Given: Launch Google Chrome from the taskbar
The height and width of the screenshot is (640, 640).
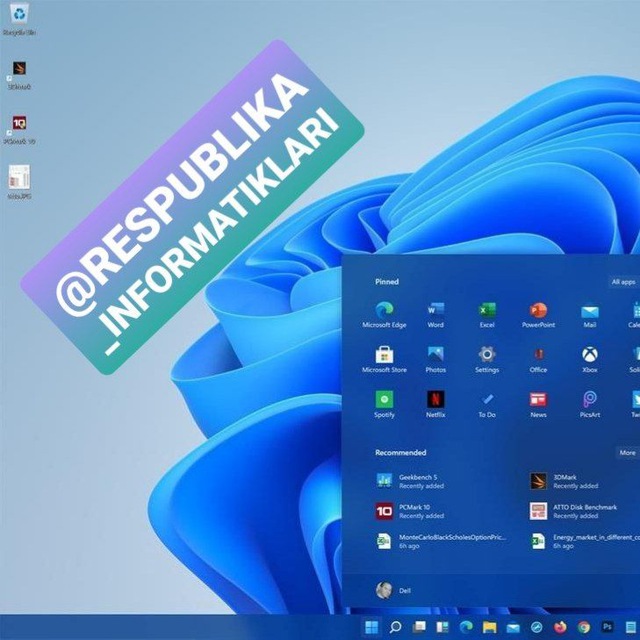Looking at the screenshot, I should [x=584, y=627].
